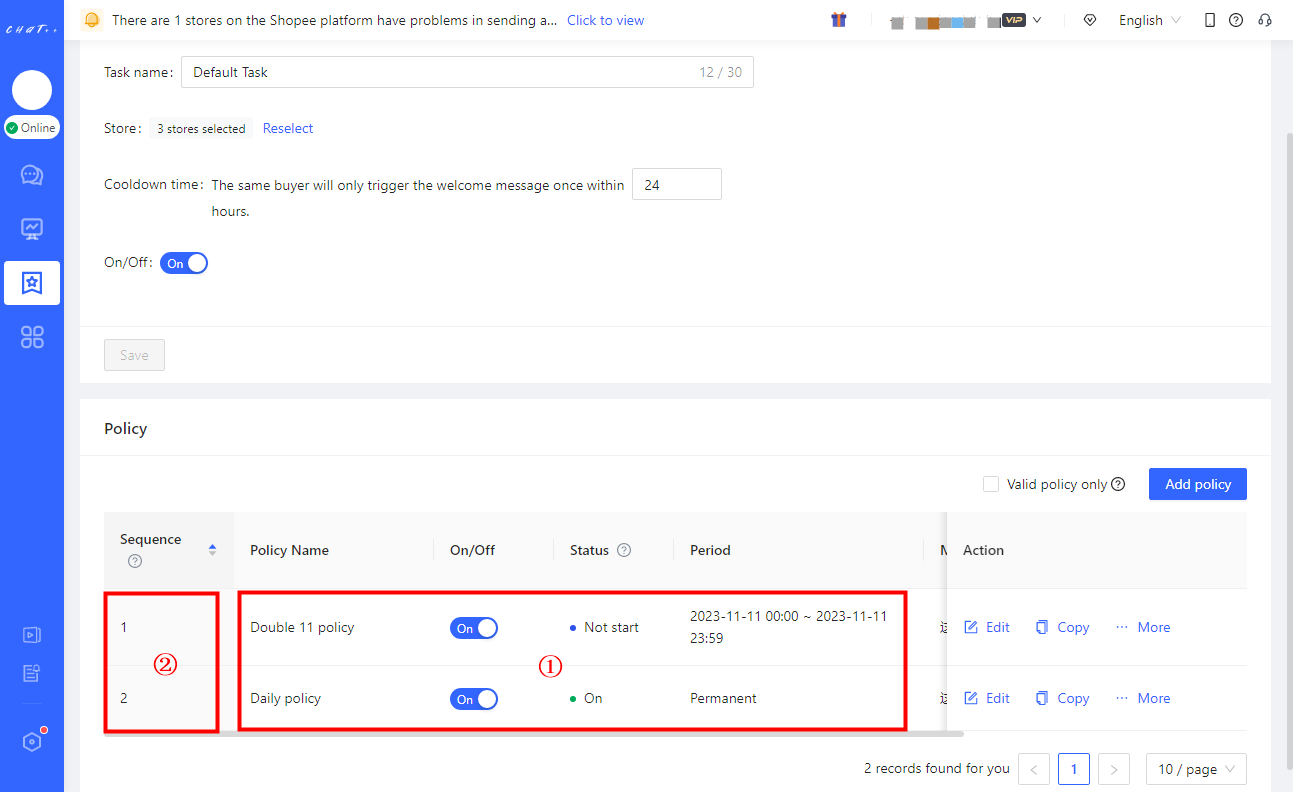The image size is (1293, 792).
Task: Open the English language dropdown
Action: (x=1149, y=20)
